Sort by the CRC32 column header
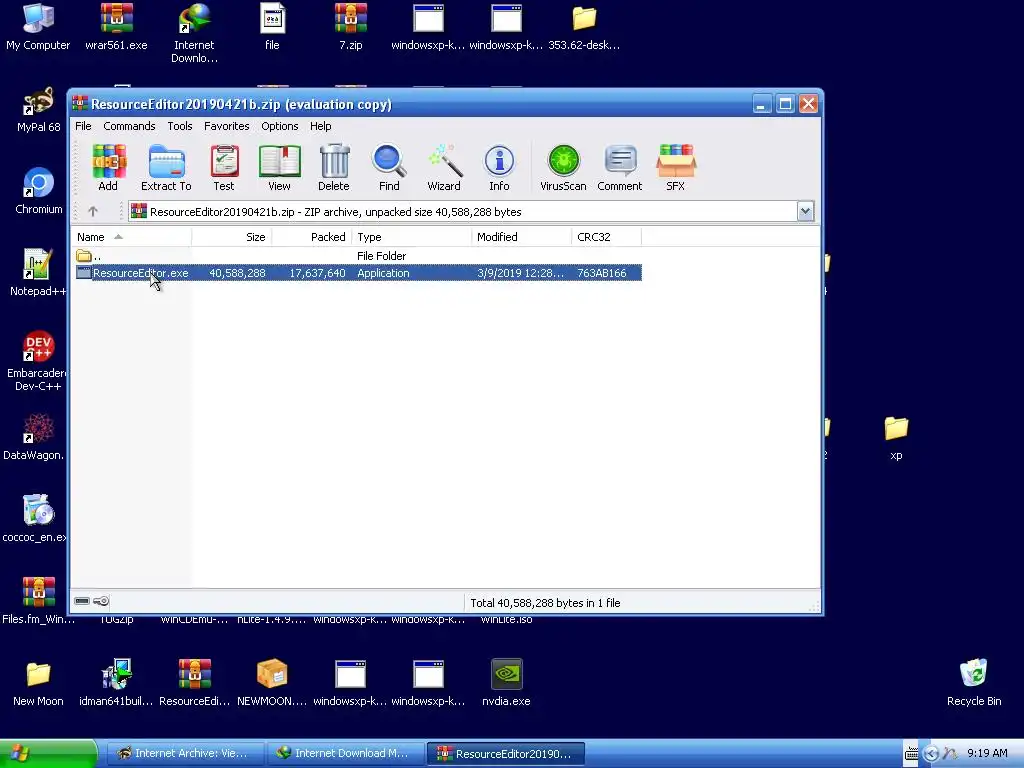 pos(606,237)
